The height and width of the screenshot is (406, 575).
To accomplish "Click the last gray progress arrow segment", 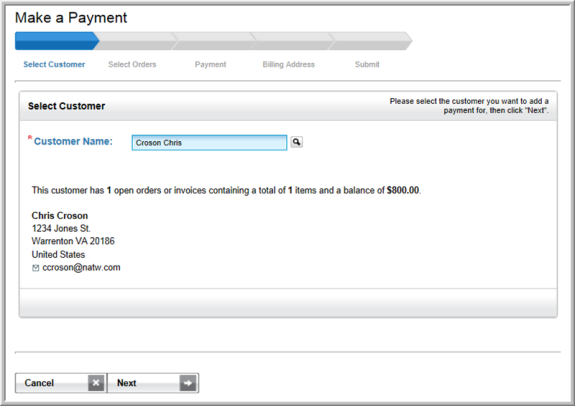I will click(370, 41).
